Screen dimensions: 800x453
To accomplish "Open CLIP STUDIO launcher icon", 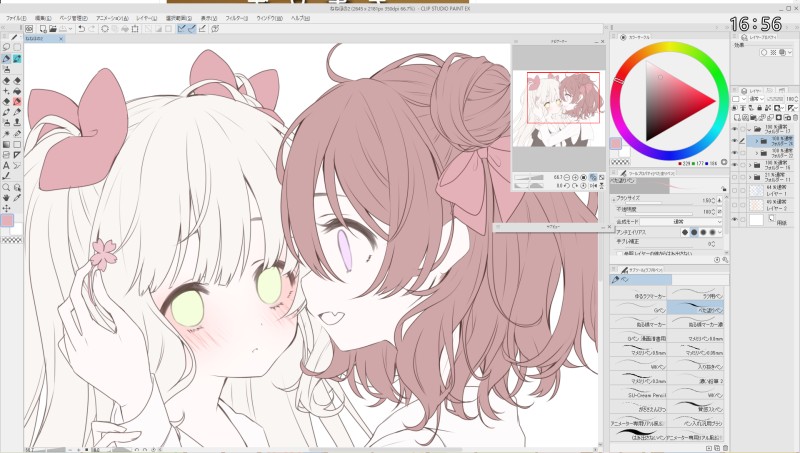I will pos(29,29).
